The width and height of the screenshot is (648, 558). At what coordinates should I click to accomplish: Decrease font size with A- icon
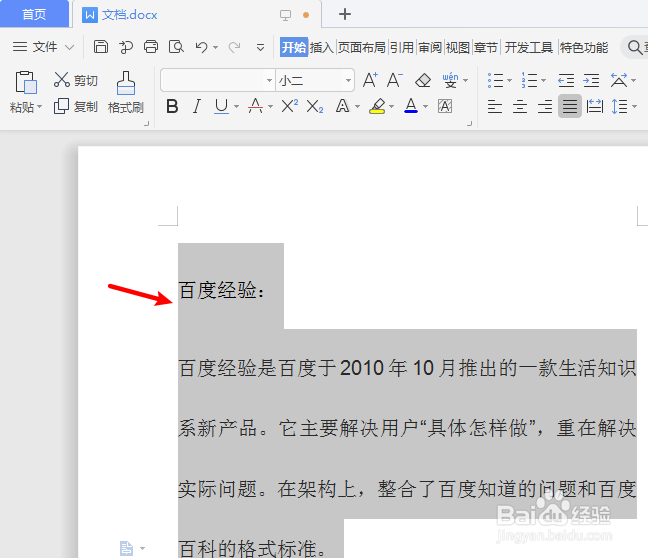tap(395, 80)
